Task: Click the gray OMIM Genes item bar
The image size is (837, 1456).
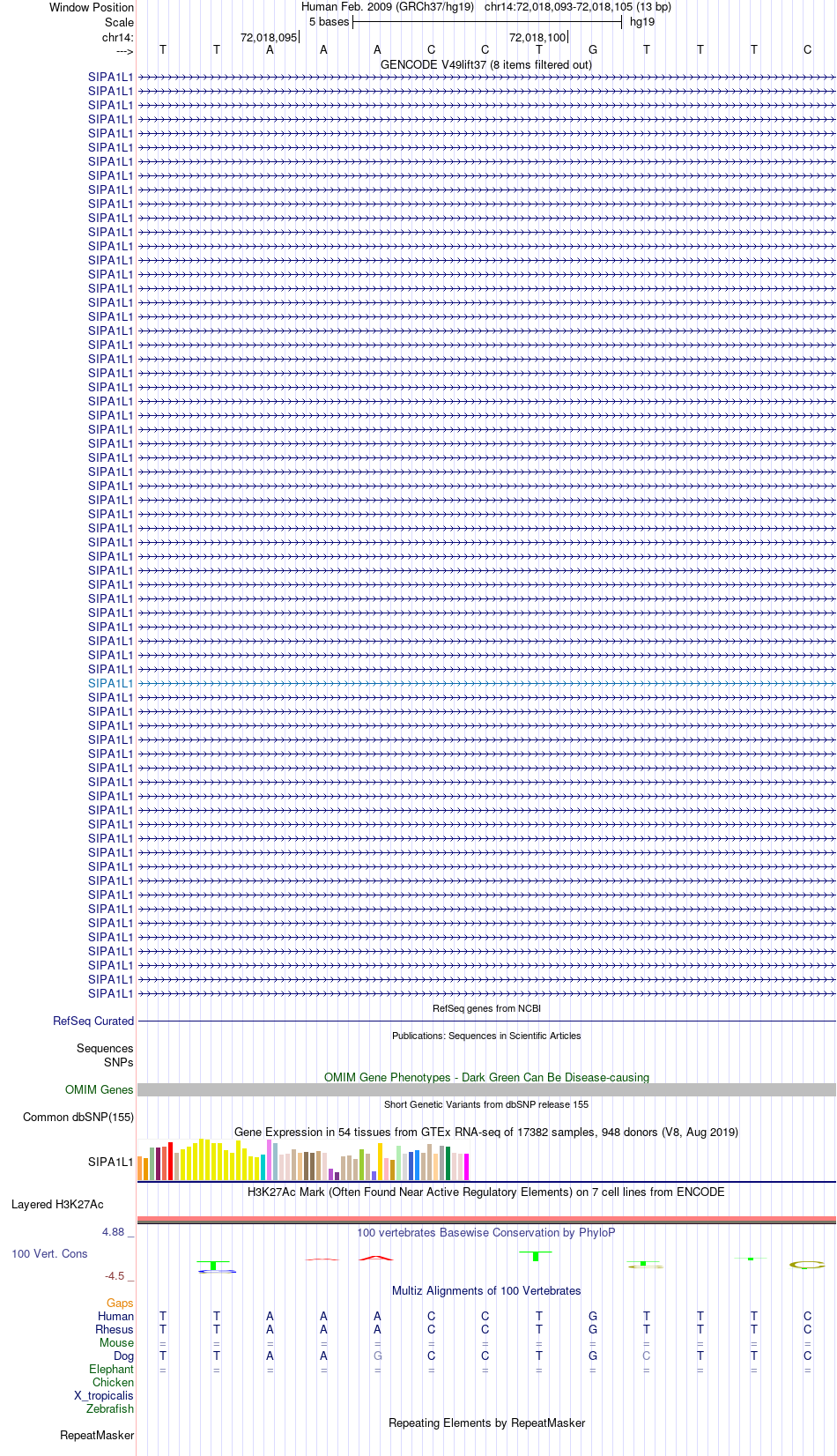Action: (486, 1089)
